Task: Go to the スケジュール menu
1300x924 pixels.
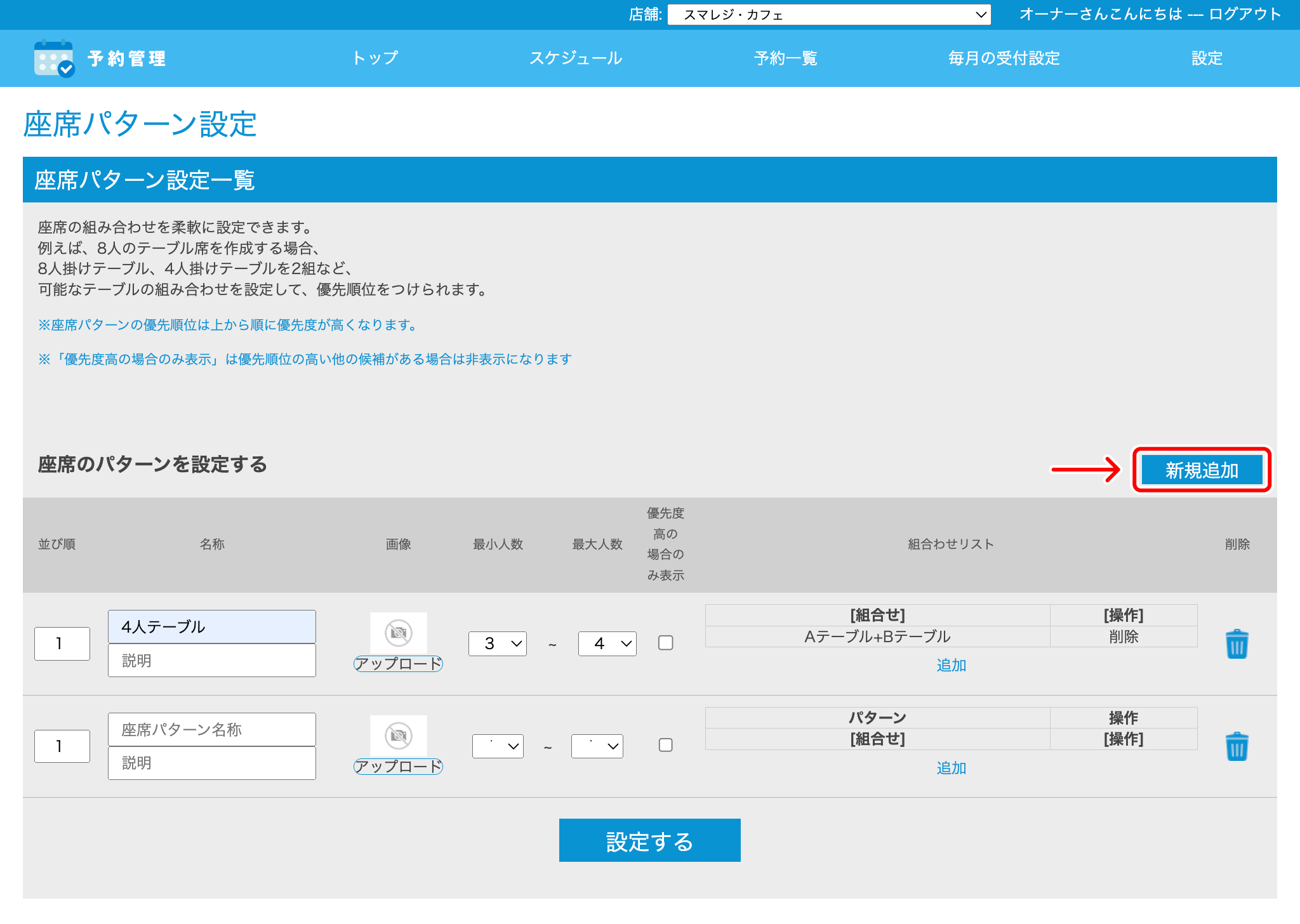Action: (576, 58)
